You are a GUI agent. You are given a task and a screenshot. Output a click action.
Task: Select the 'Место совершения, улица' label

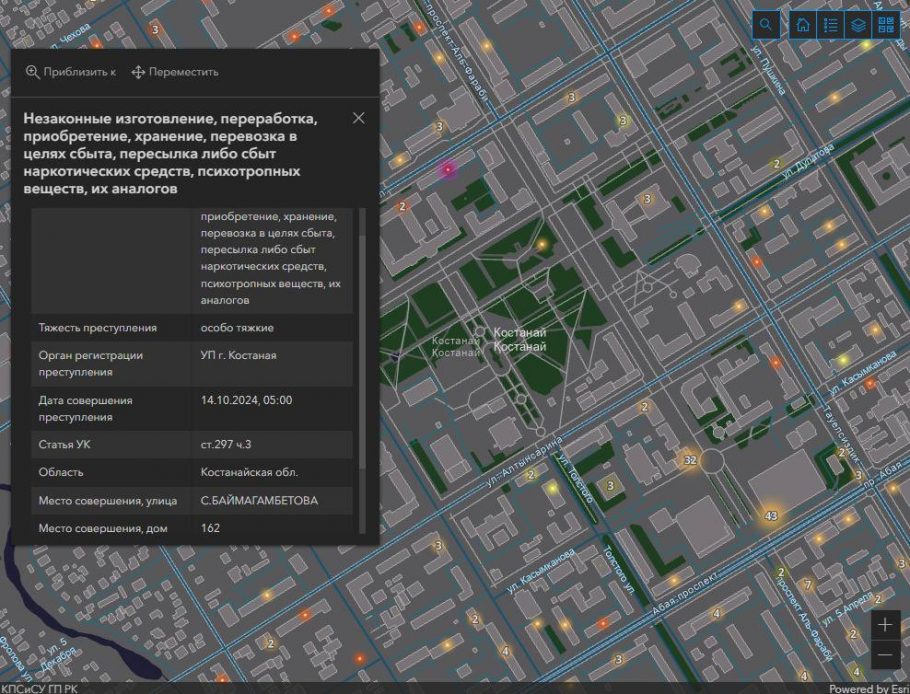click(107, 500)
